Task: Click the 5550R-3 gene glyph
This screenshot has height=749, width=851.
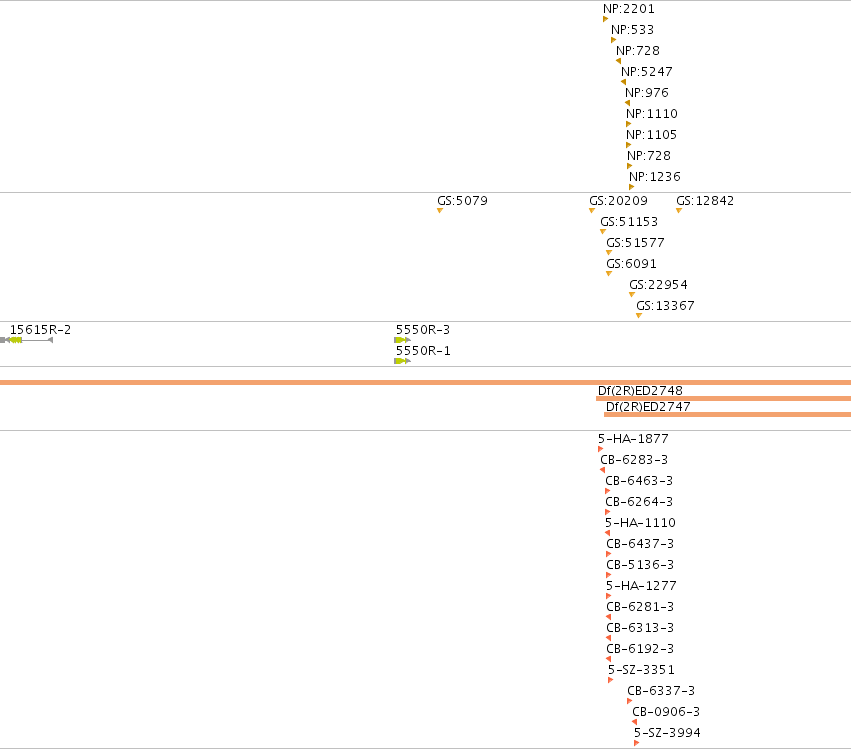Action: tap(402, 340)
